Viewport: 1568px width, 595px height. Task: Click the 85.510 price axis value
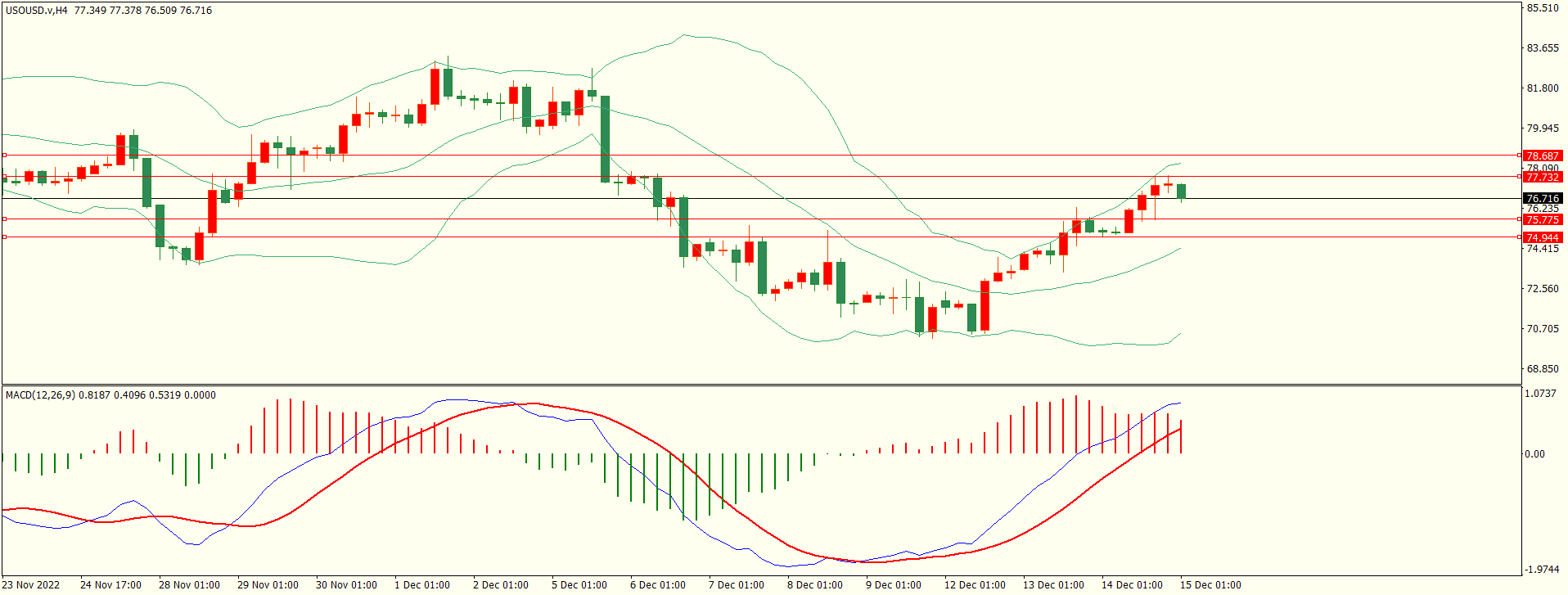(x=1543, y=8)
